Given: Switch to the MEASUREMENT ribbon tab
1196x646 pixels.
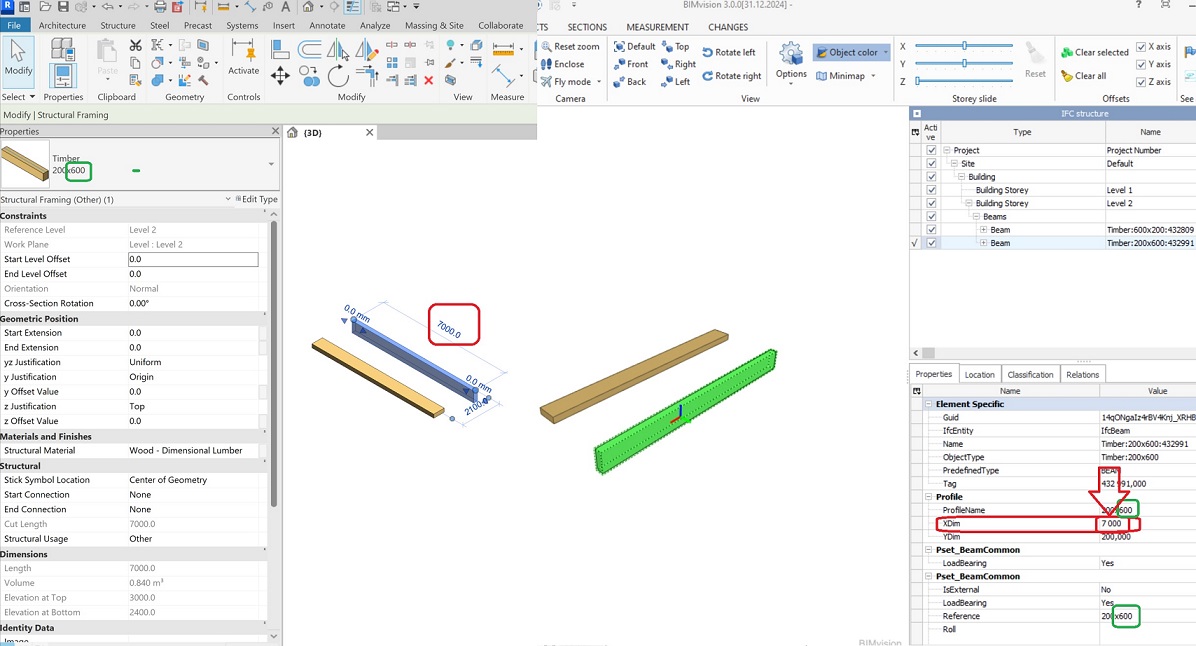Looking at the screenshot, I should pyautogui.click(x=658, y=27).
